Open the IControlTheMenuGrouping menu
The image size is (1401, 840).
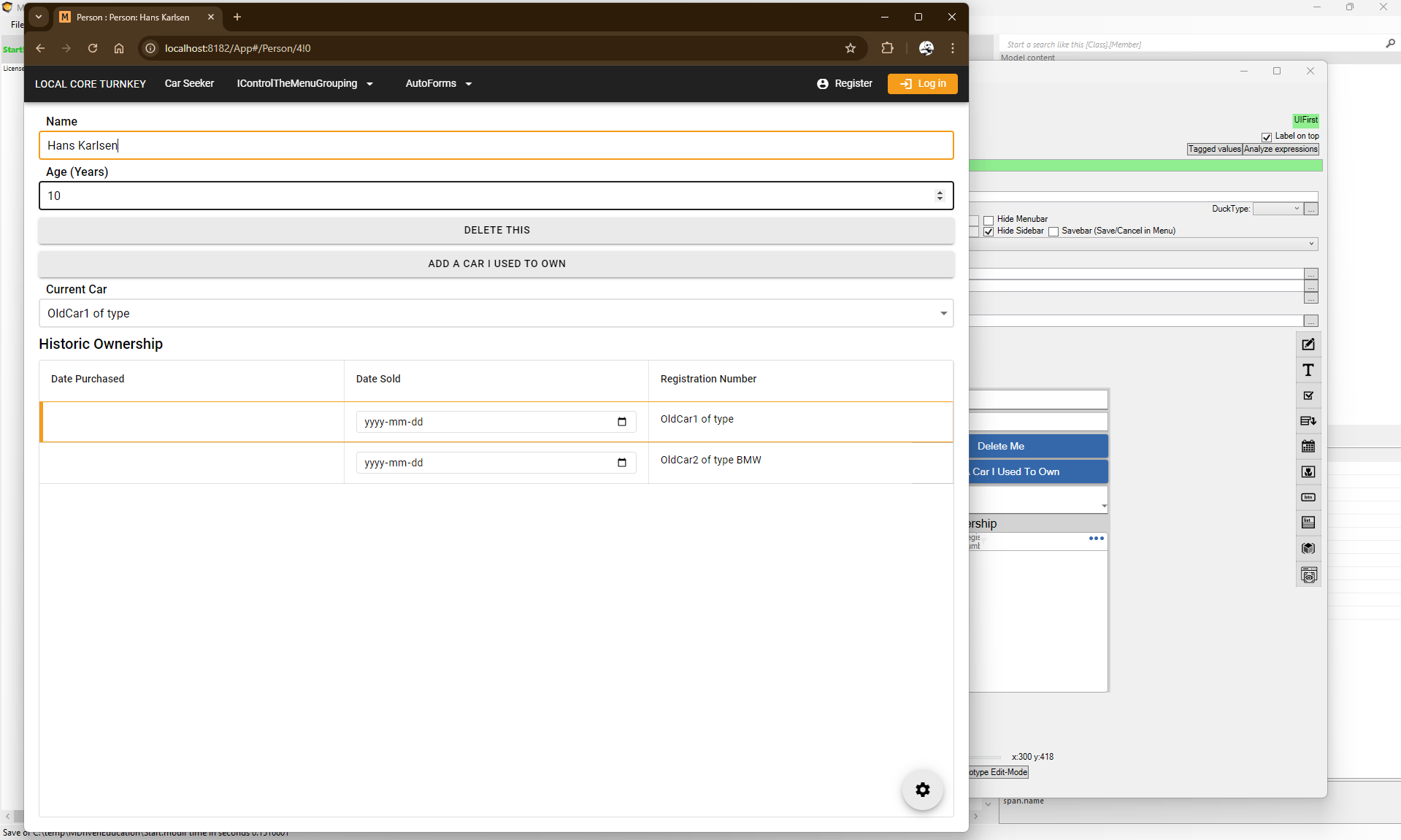(304, 84)
